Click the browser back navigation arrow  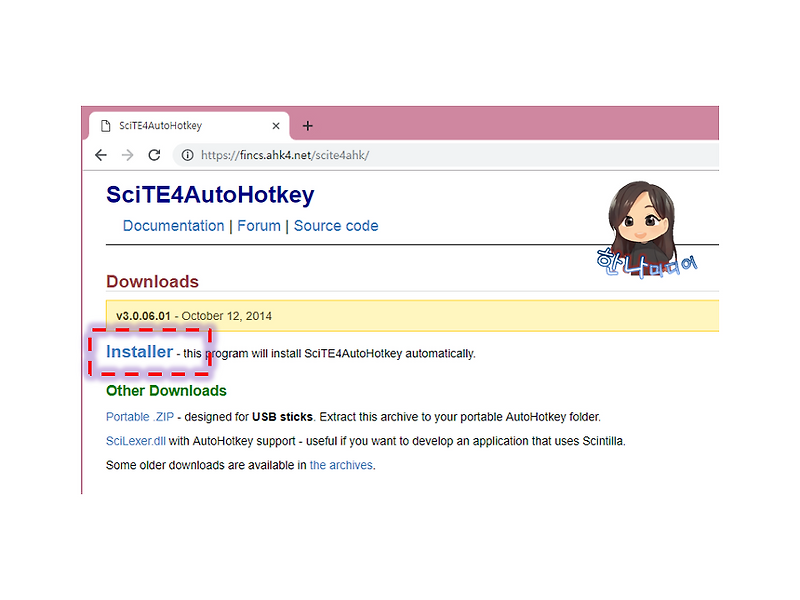100,155
